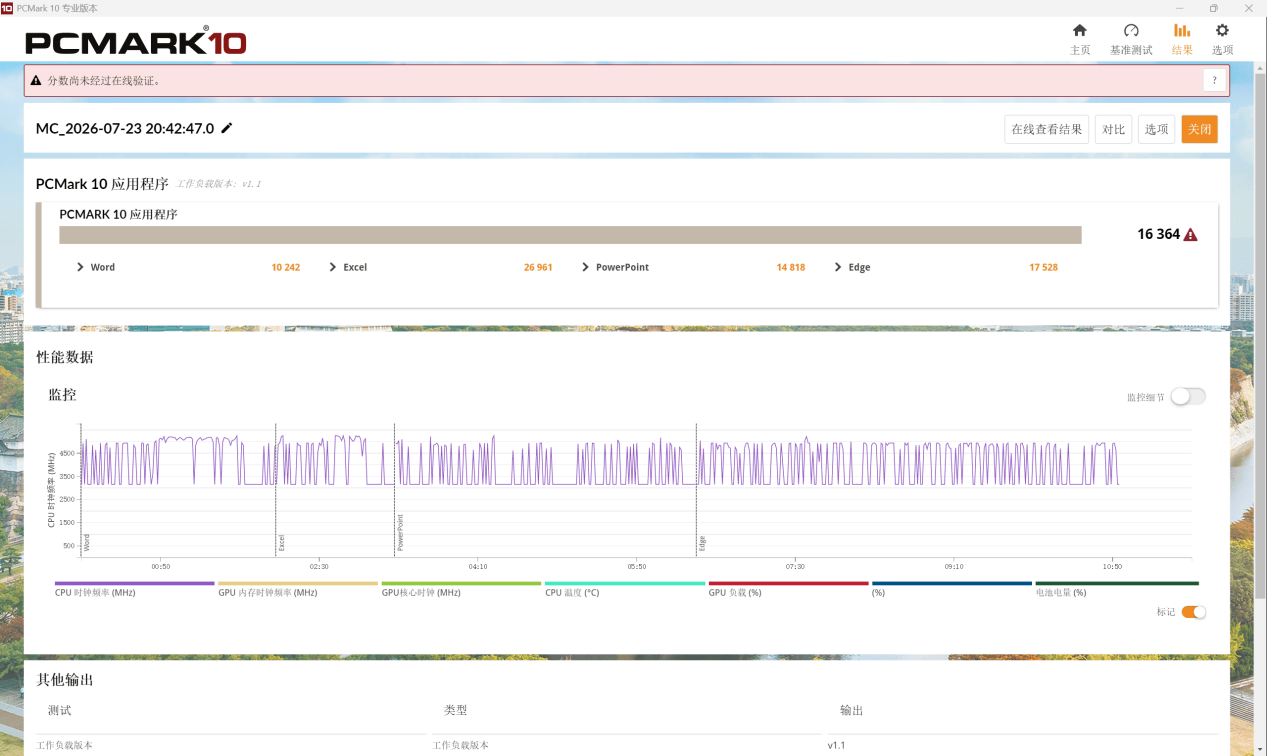The height and width of the screenshot is (756, 1267).
Task: Click the pencil icon to rename result
Action: (x=227, y=128)
